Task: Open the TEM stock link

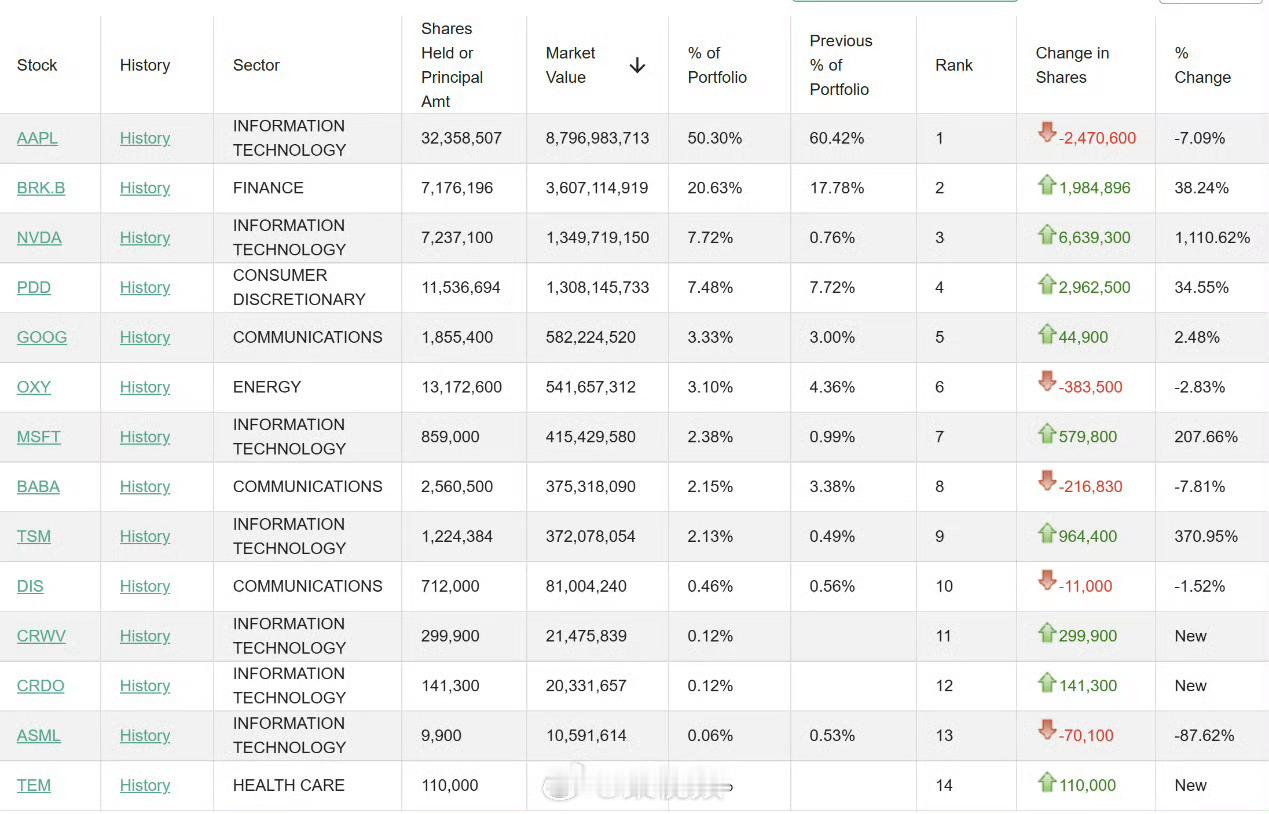Action: pos(34,785)
